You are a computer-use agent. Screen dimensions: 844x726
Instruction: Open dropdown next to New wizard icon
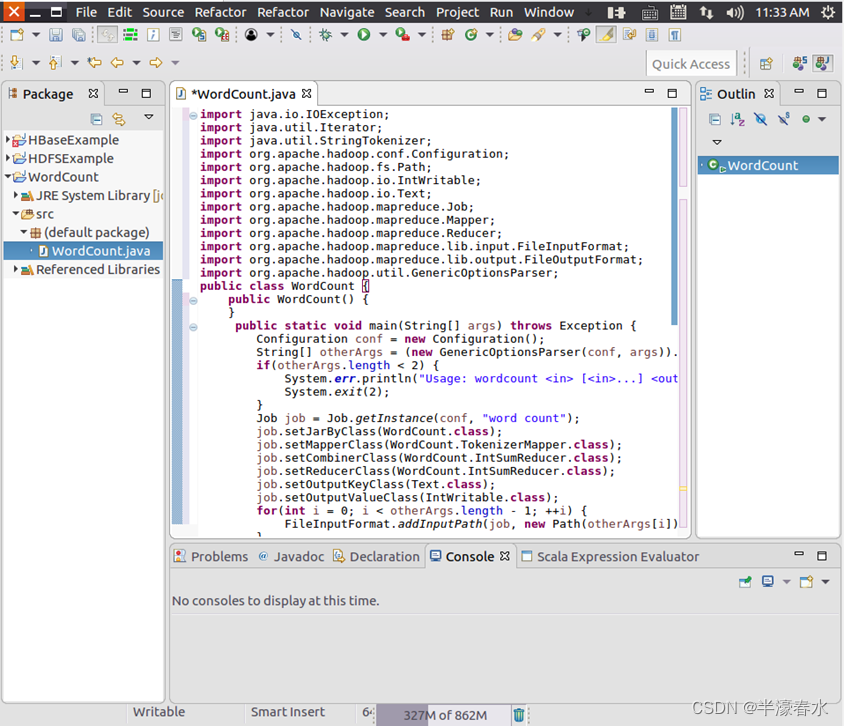tap(36, 35)
